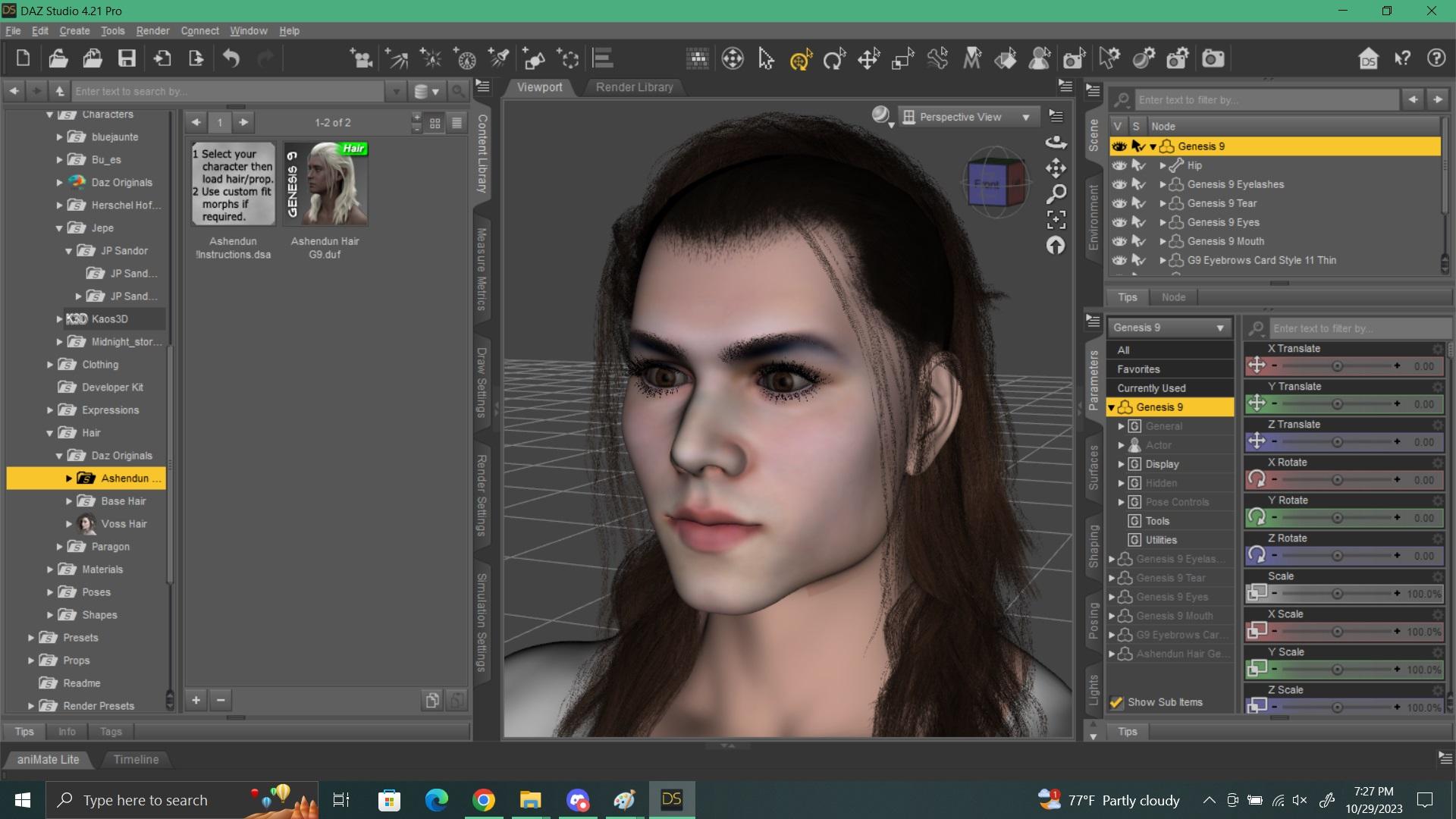
Task: Open the Render menu
Action: coord(152,31)
